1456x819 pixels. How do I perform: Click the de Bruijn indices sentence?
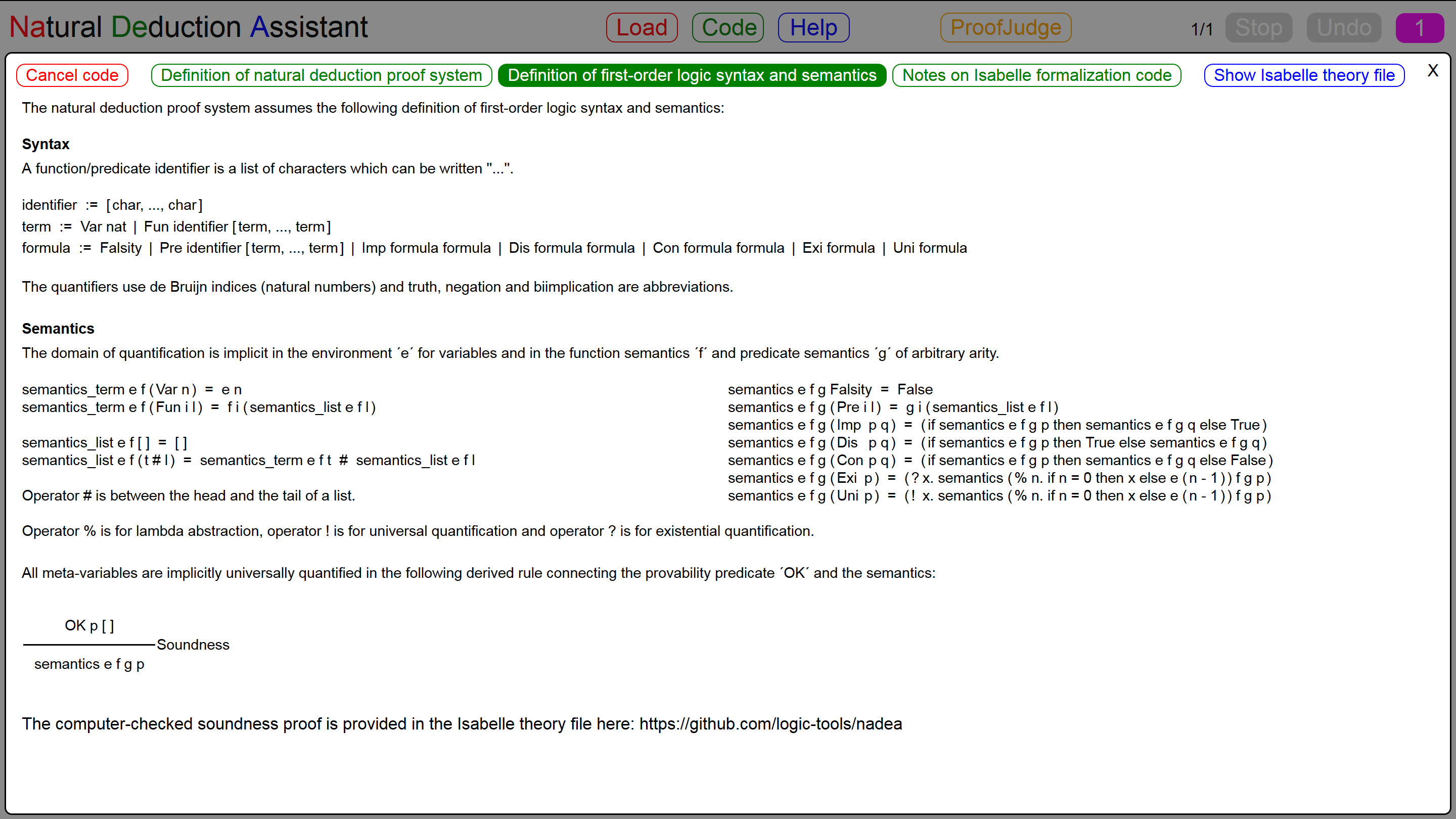pyautogui.click(x=377, y=287)
